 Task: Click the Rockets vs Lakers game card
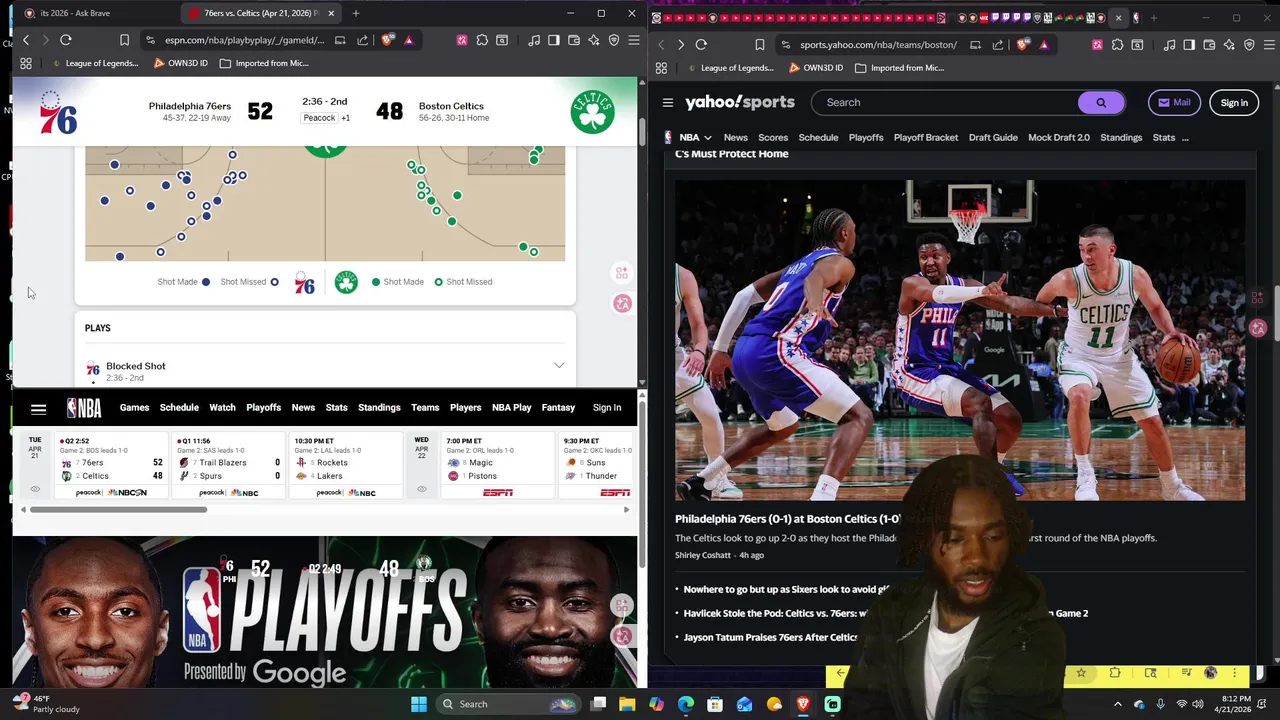(x=345, y=466)
